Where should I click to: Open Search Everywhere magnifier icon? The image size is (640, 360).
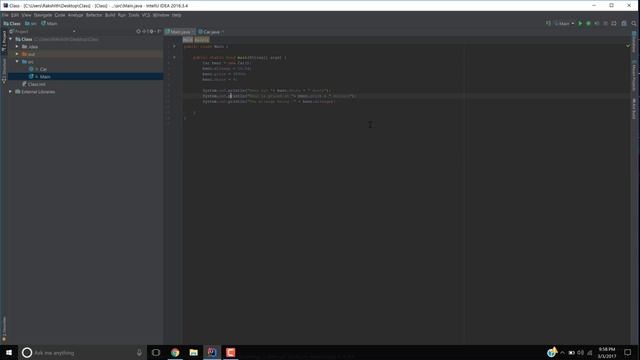pos(634,24)
